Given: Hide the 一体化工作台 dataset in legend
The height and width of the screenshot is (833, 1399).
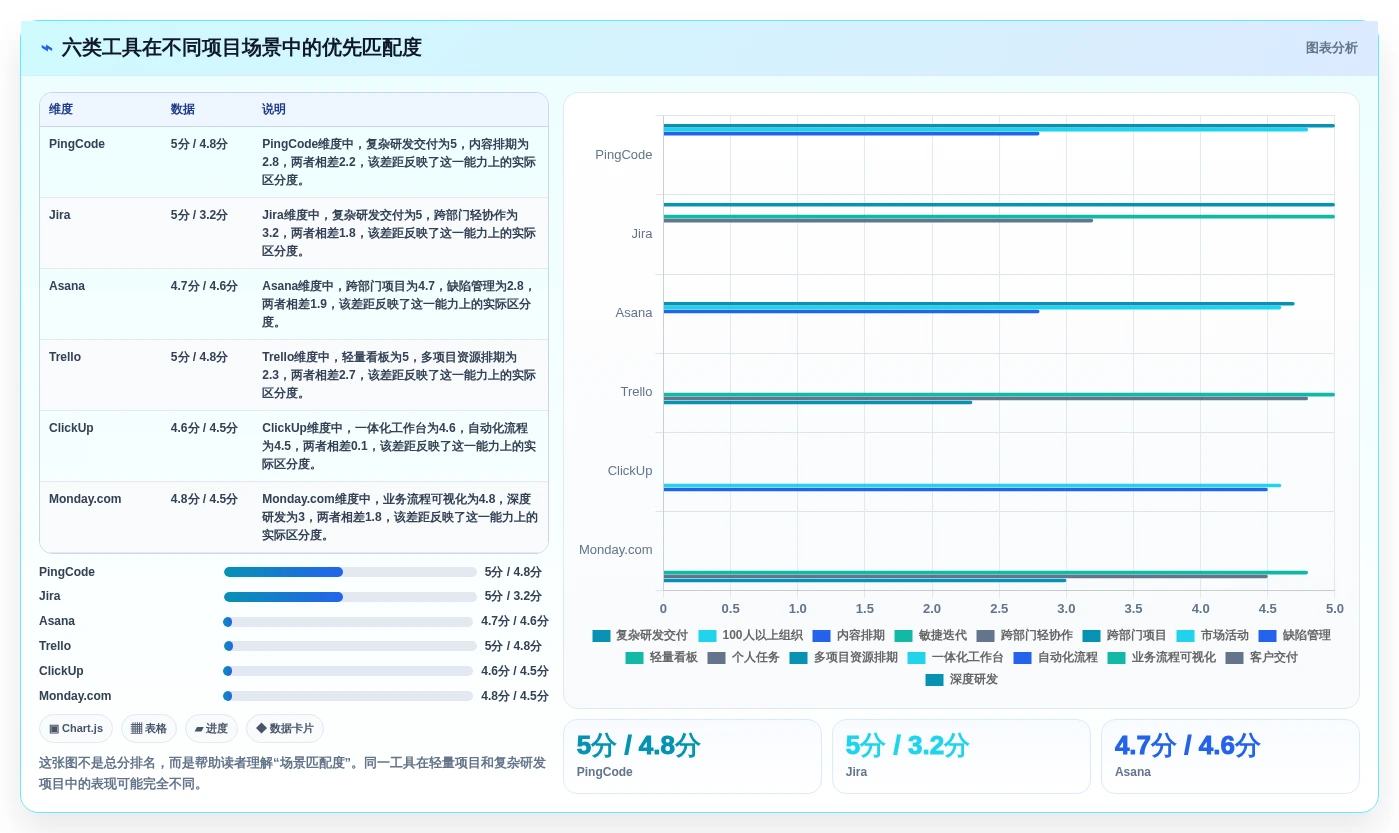Looking at the screenshot, I should (955, 658).
